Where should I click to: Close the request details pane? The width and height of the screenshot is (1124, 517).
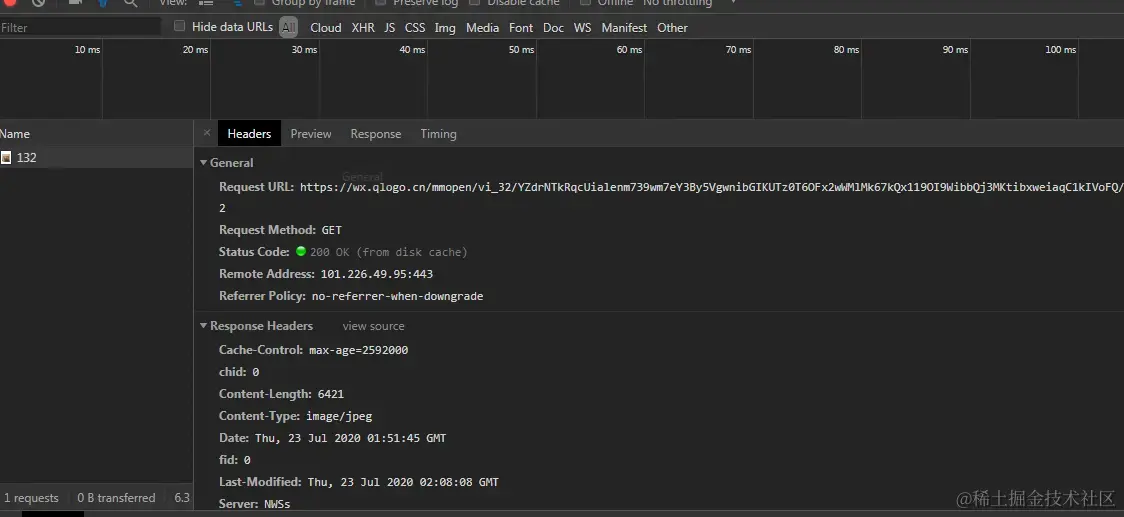[206, 133]
